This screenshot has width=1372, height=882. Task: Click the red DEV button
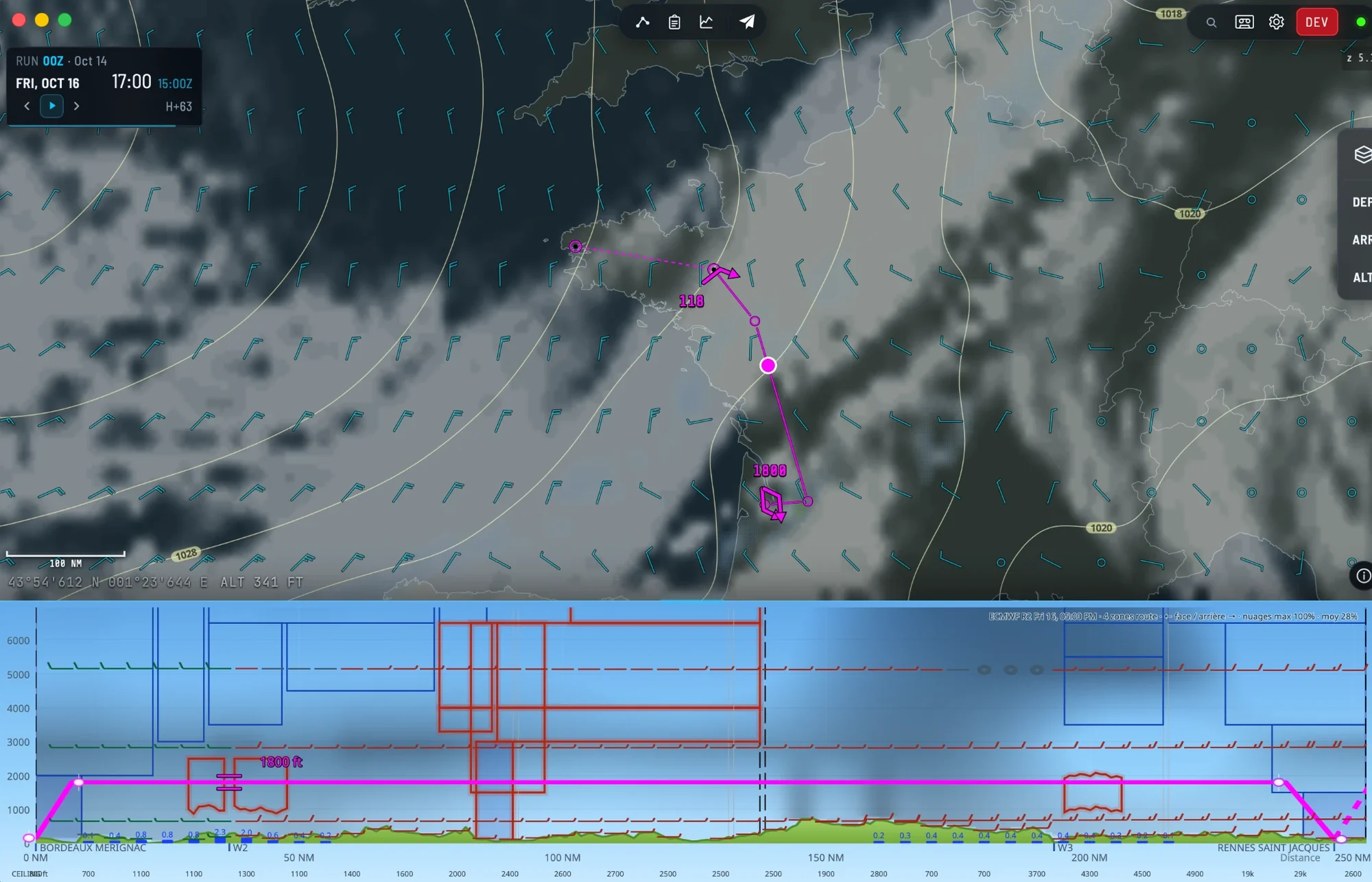(x=1316, y=22)
